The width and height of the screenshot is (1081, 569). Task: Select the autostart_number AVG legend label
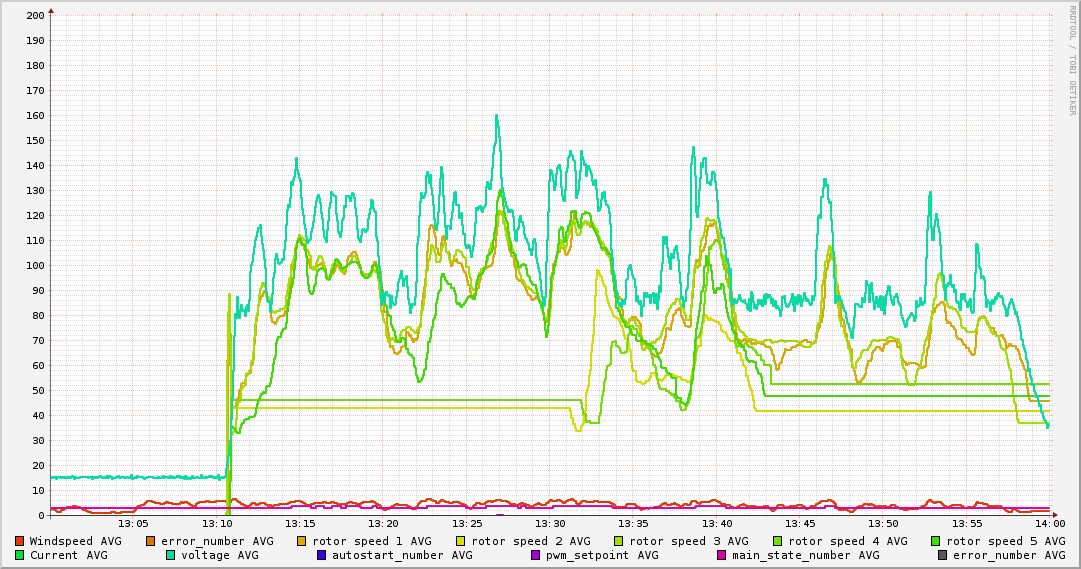coord(403,555)
